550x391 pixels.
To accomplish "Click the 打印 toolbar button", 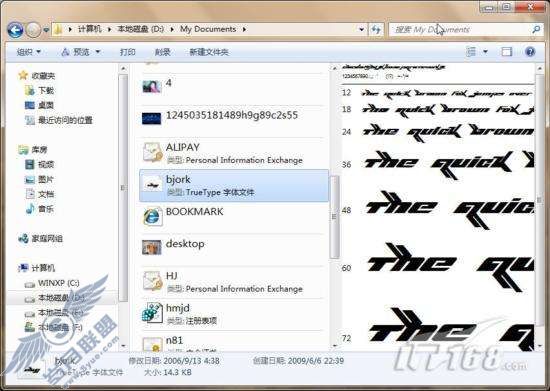I will 128,52.
